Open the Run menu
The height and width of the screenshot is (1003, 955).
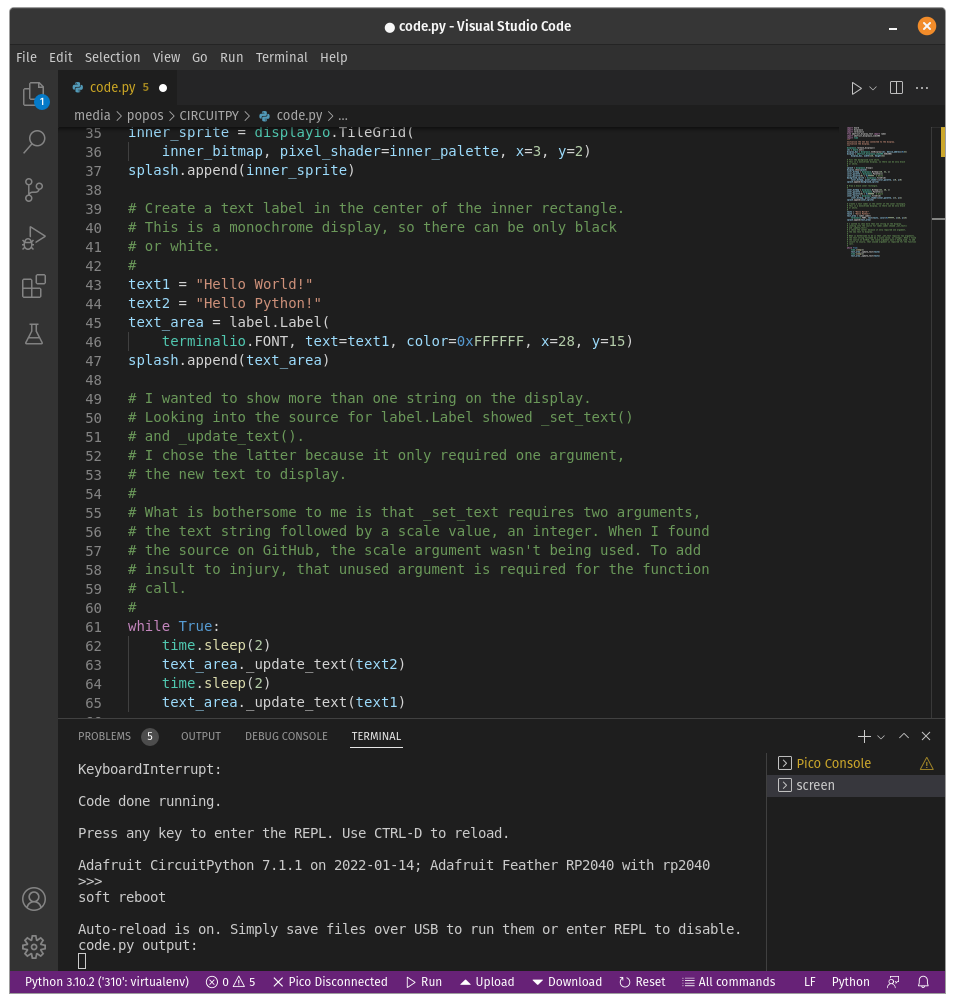(232, 58)
